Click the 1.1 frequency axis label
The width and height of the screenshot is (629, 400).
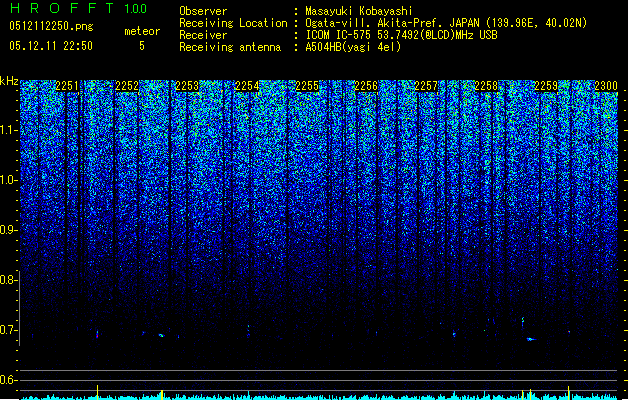8,130
